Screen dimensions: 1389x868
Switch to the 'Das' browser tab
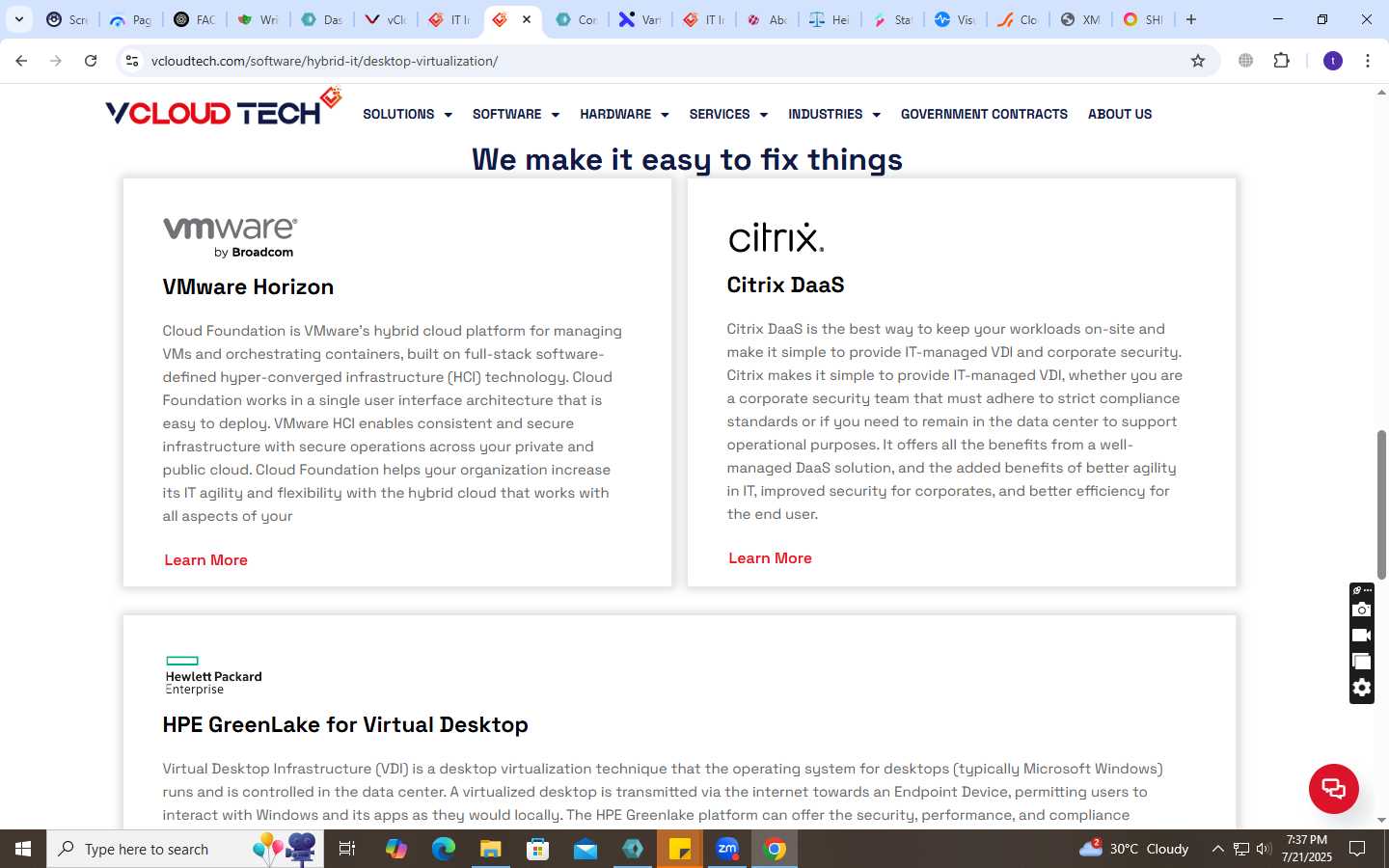[322, 19]
